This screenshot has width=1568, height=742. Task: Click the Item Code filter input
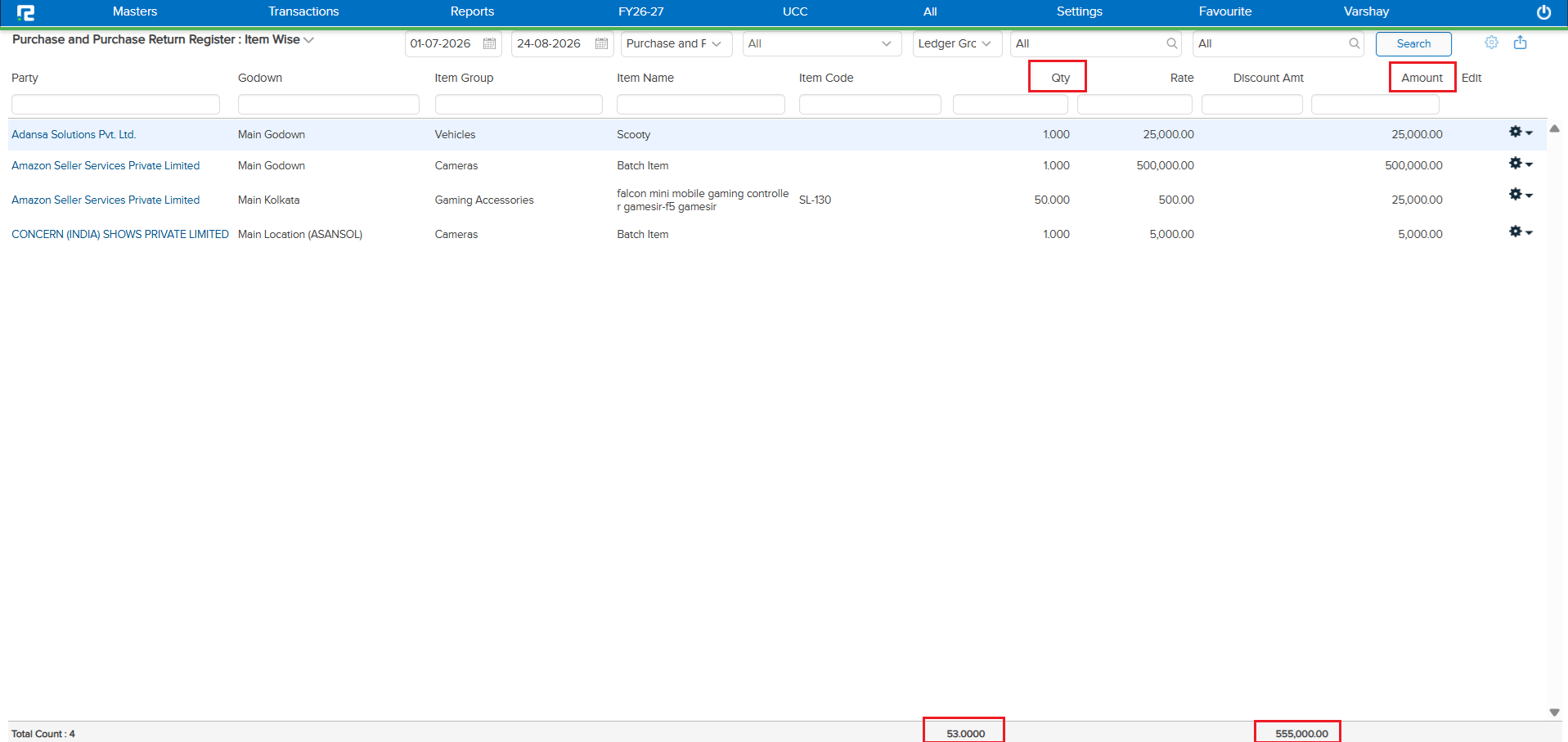(869, 104)
